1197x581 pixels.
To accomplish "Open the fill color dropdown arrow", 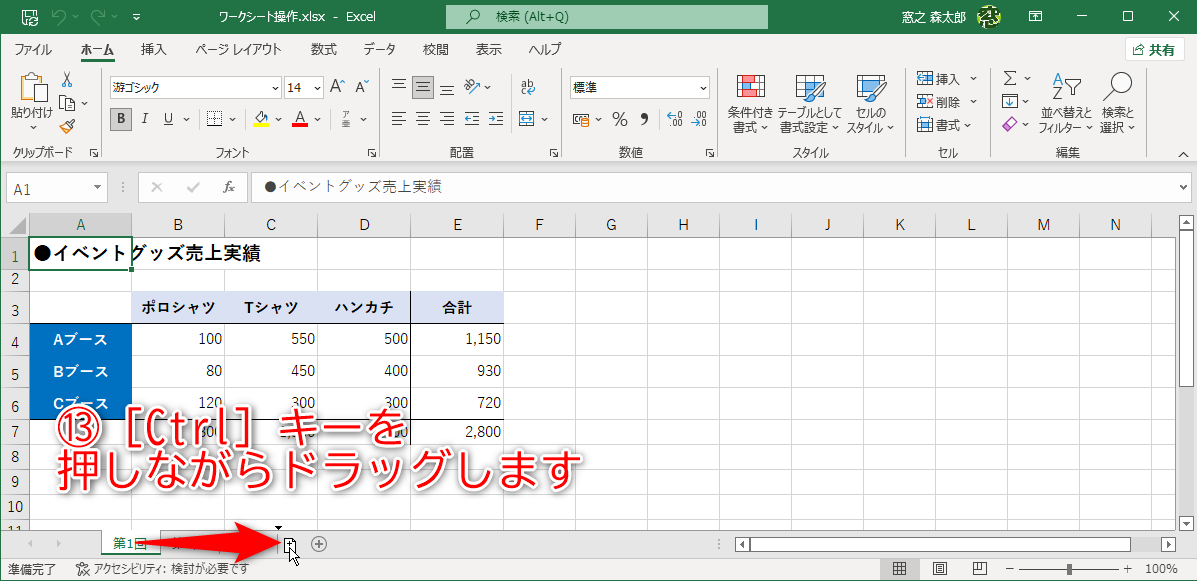I will click(276, 119).
